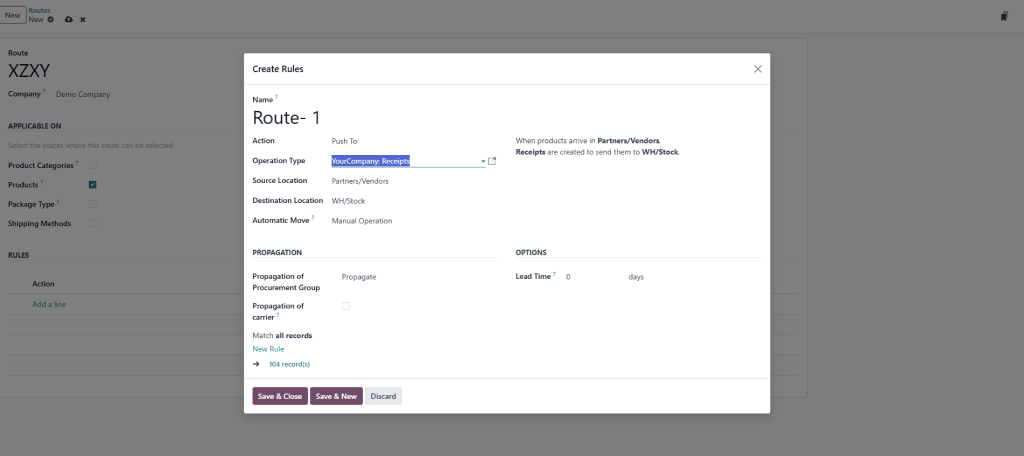Click the bookmark icon at top right
The width and height of the screenshot is (1024, 456).
1003,16
